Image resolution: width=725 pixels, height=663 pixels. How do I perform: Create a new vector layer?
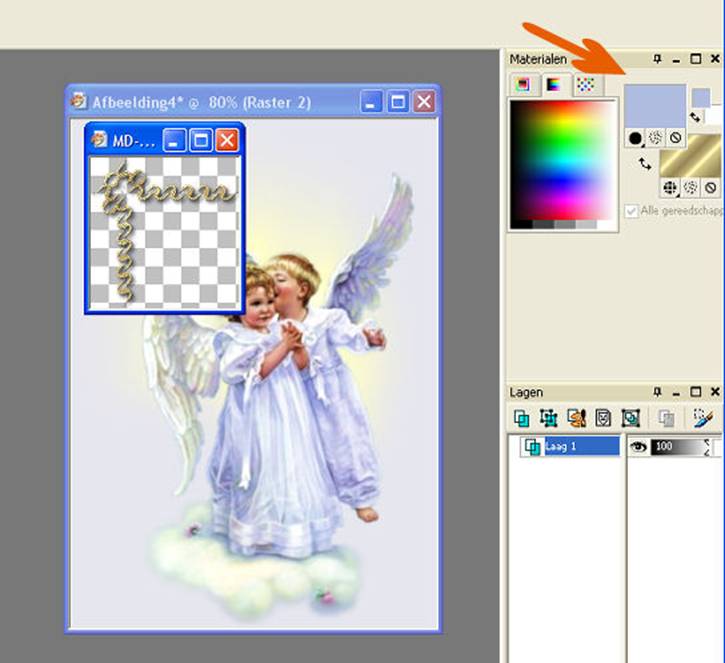[549, 418]
